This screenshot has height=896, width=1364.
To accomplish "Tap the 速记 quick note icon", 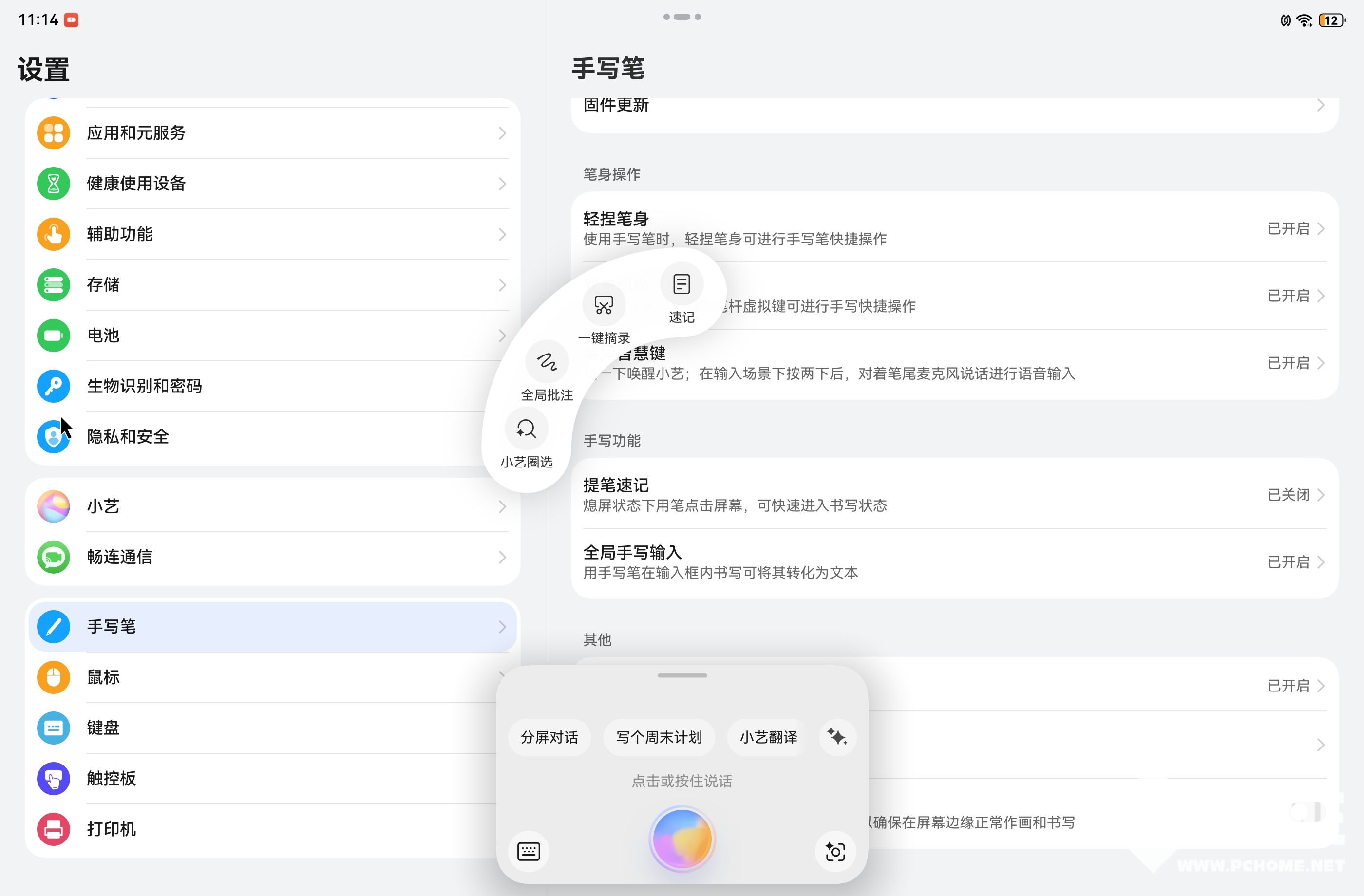I will [682, 284].
